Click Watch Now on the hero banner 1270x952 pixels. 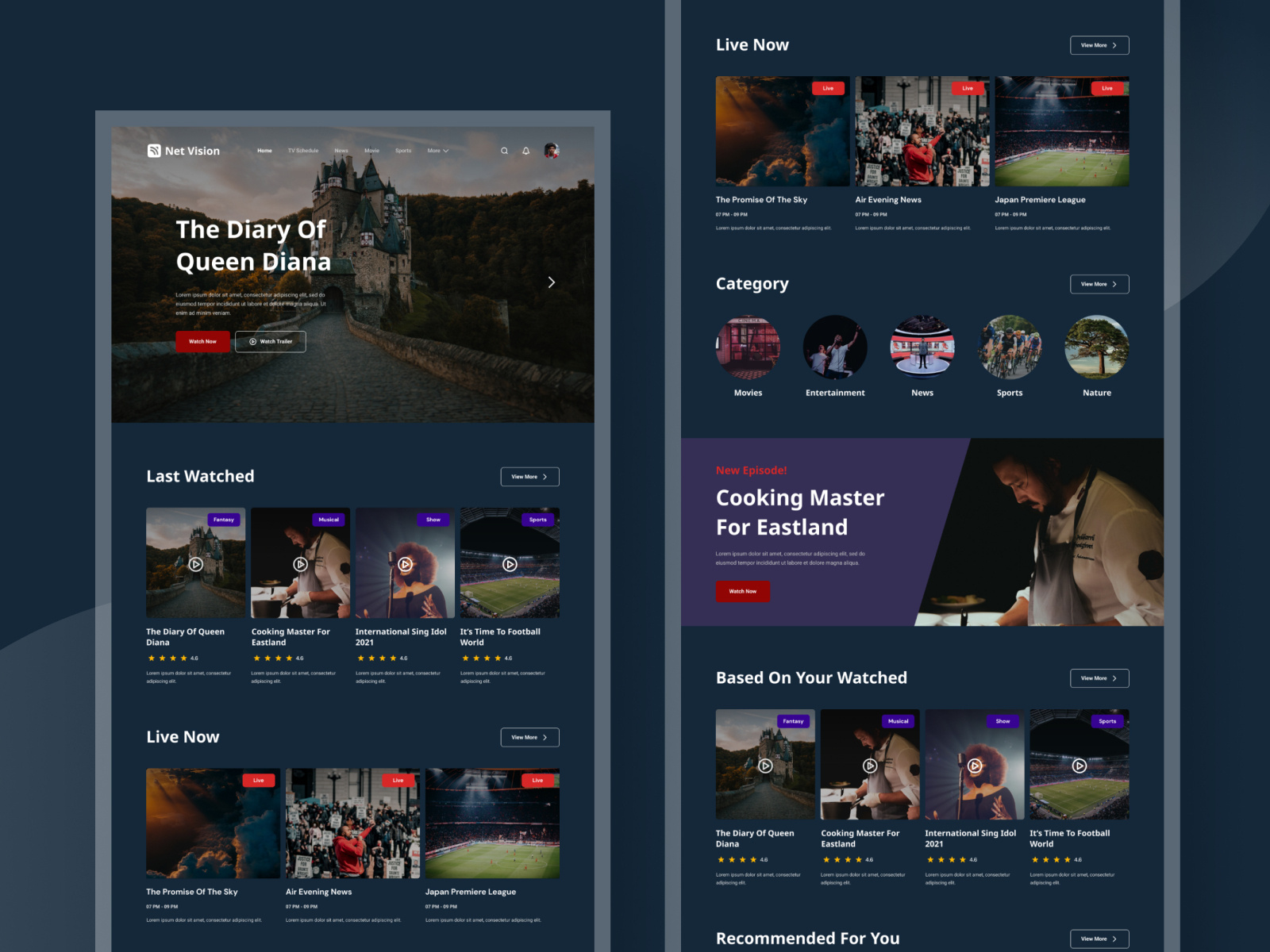(x=202, y=341)
